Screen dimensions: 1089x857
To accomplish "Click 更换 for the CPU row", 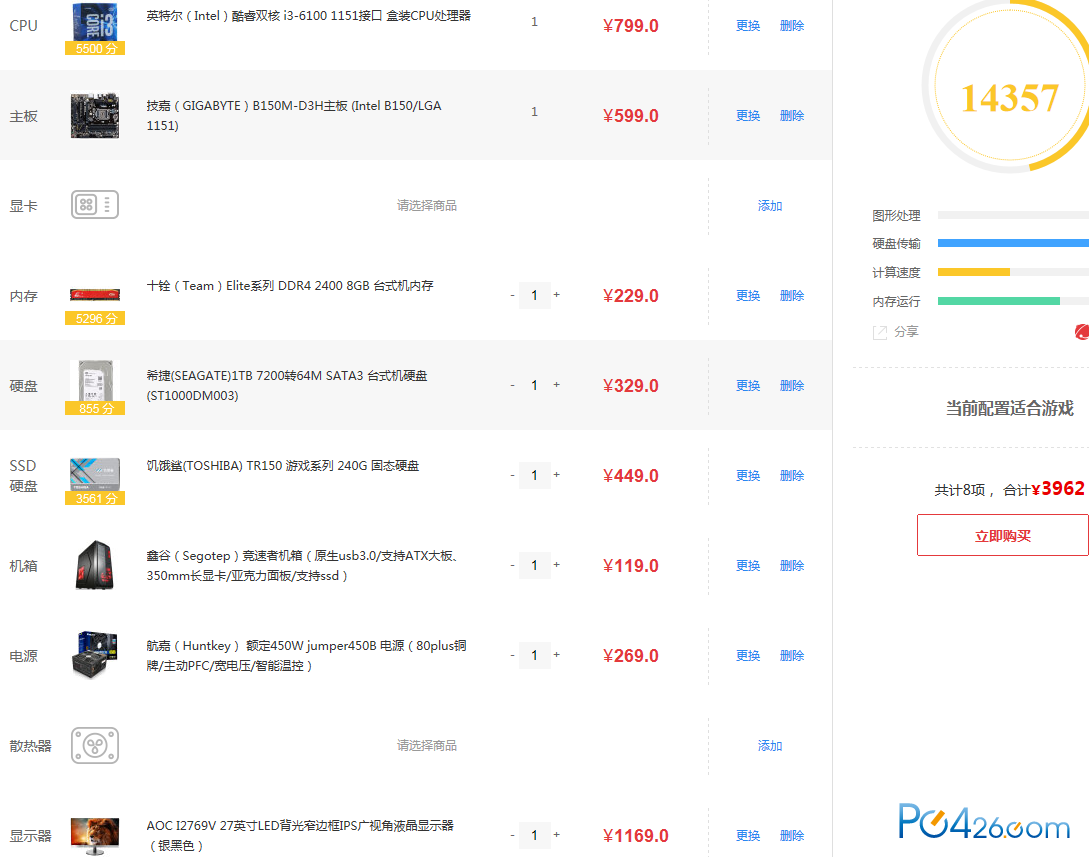I will (748, 26).
